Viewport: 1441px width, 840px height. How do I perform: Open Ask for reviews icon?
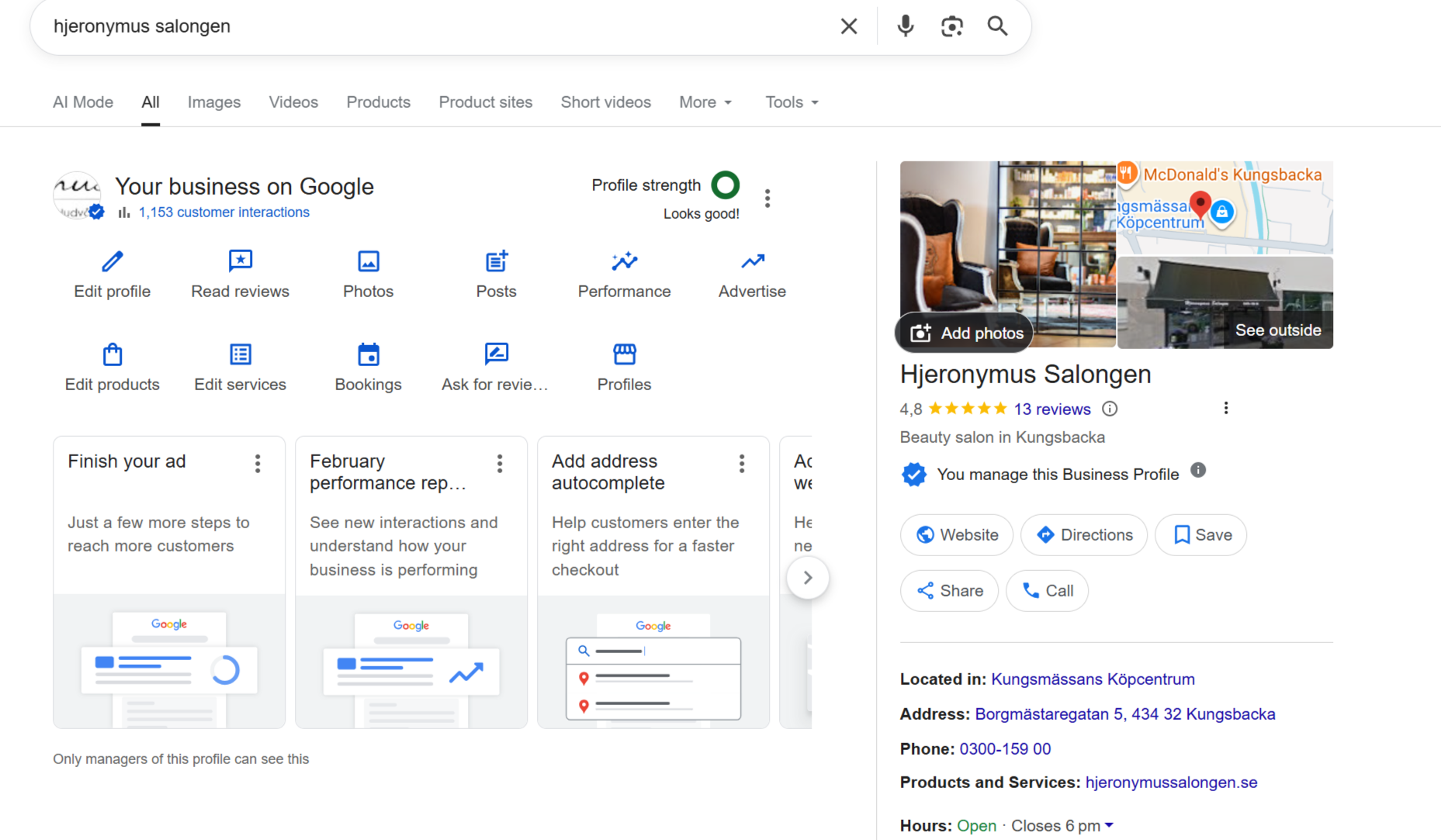pos(497,354)
